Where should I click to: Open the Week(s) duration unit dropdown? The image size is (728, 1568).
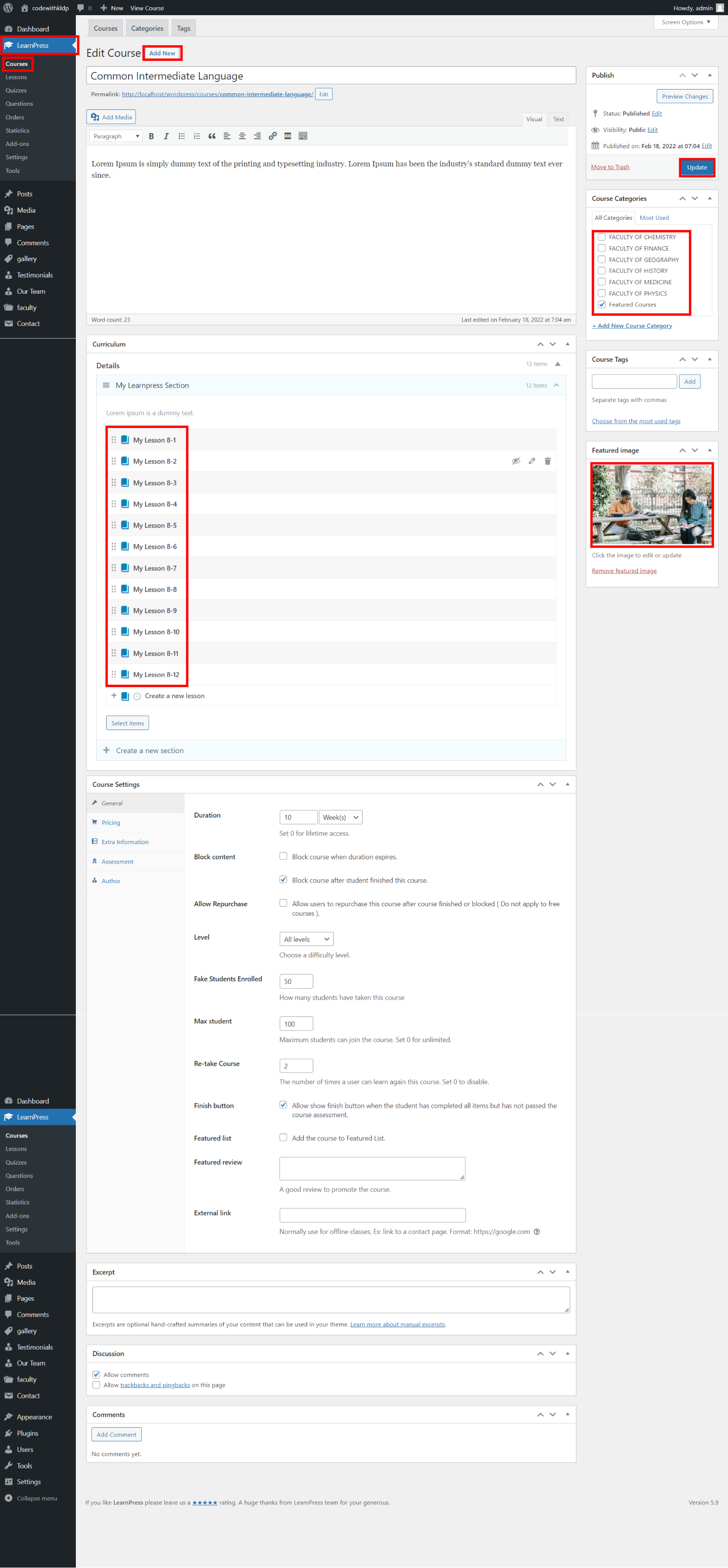tap(340, 818)
